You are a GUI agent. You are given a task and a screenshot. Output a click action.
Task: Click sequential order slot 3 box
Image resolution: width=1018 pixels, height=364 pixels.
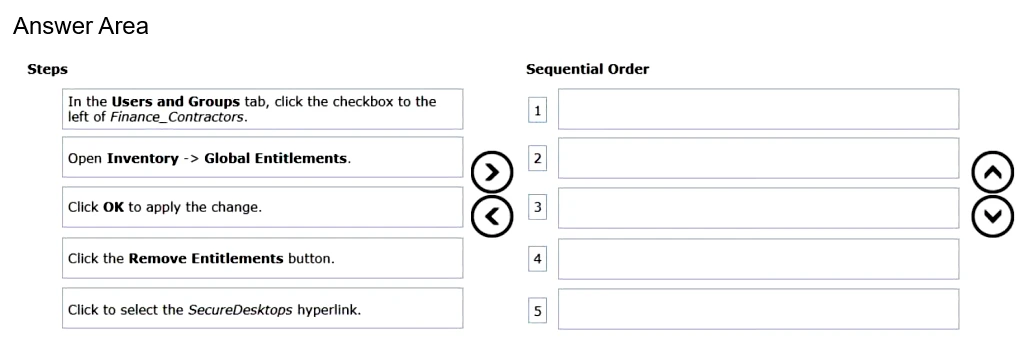tap(758, 208)
